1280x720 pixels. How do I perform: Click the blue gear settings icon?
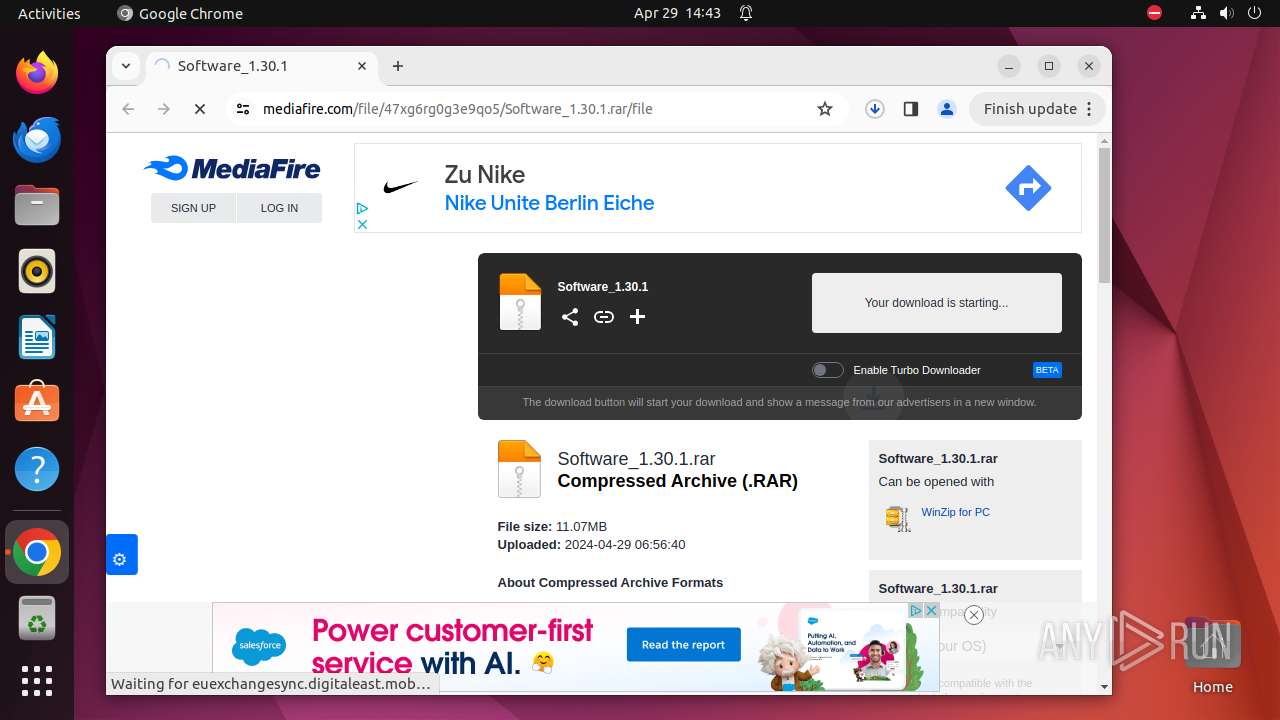[x=120, y=559]
